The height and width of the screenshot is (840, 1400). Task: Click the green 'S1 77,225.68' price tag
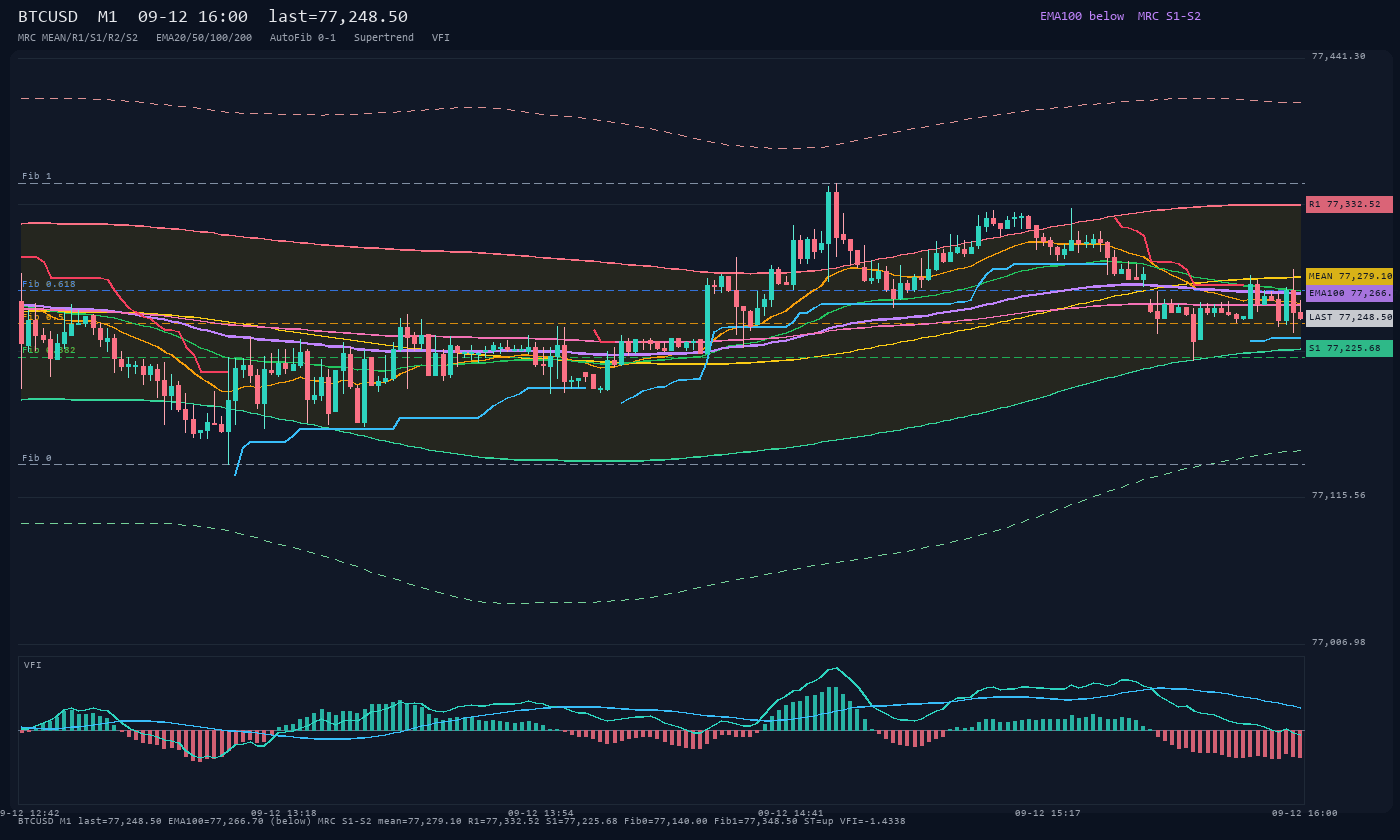(1349, 348)
